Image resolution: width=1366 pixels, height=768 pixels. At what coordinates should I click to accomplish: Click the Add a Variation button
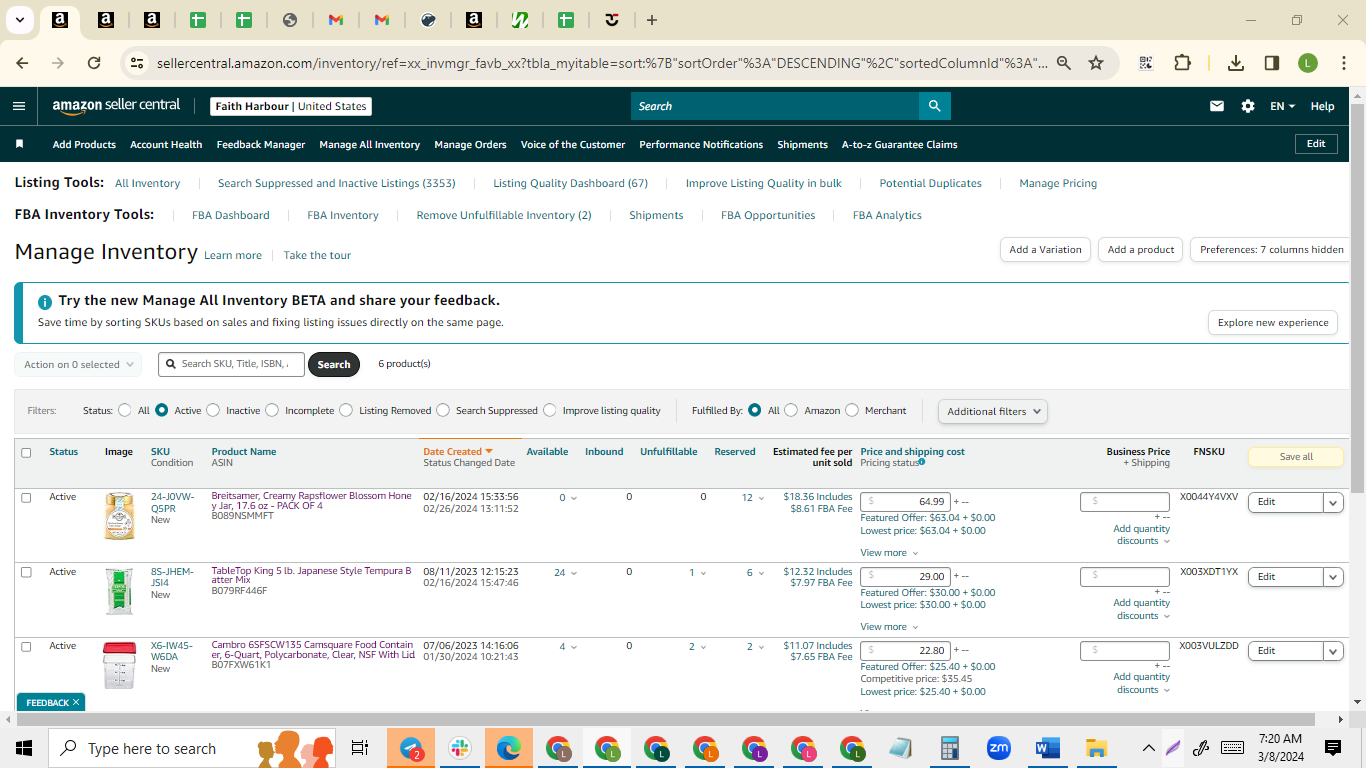coord(1045,249)
